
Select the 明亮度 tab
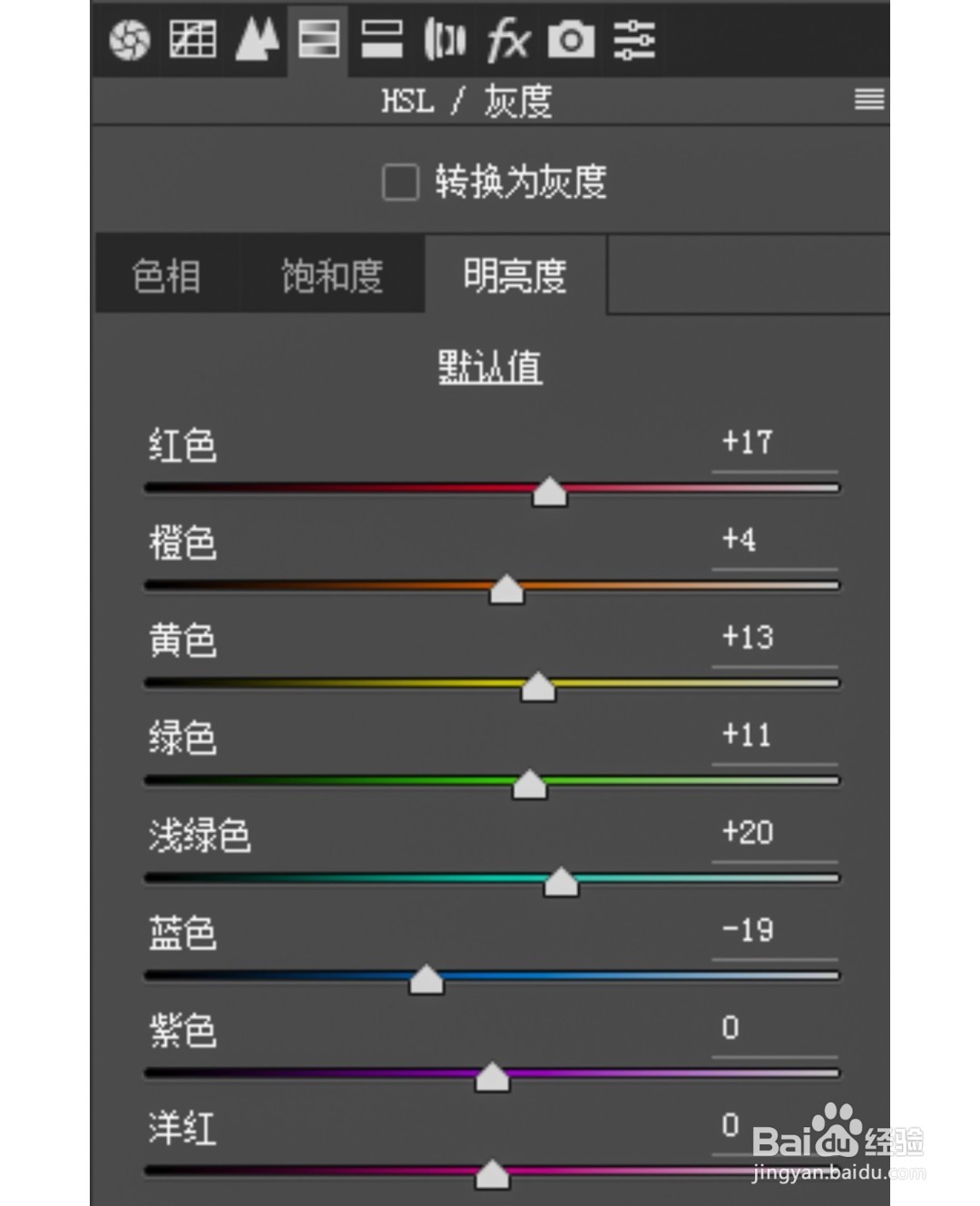[515, 275]
